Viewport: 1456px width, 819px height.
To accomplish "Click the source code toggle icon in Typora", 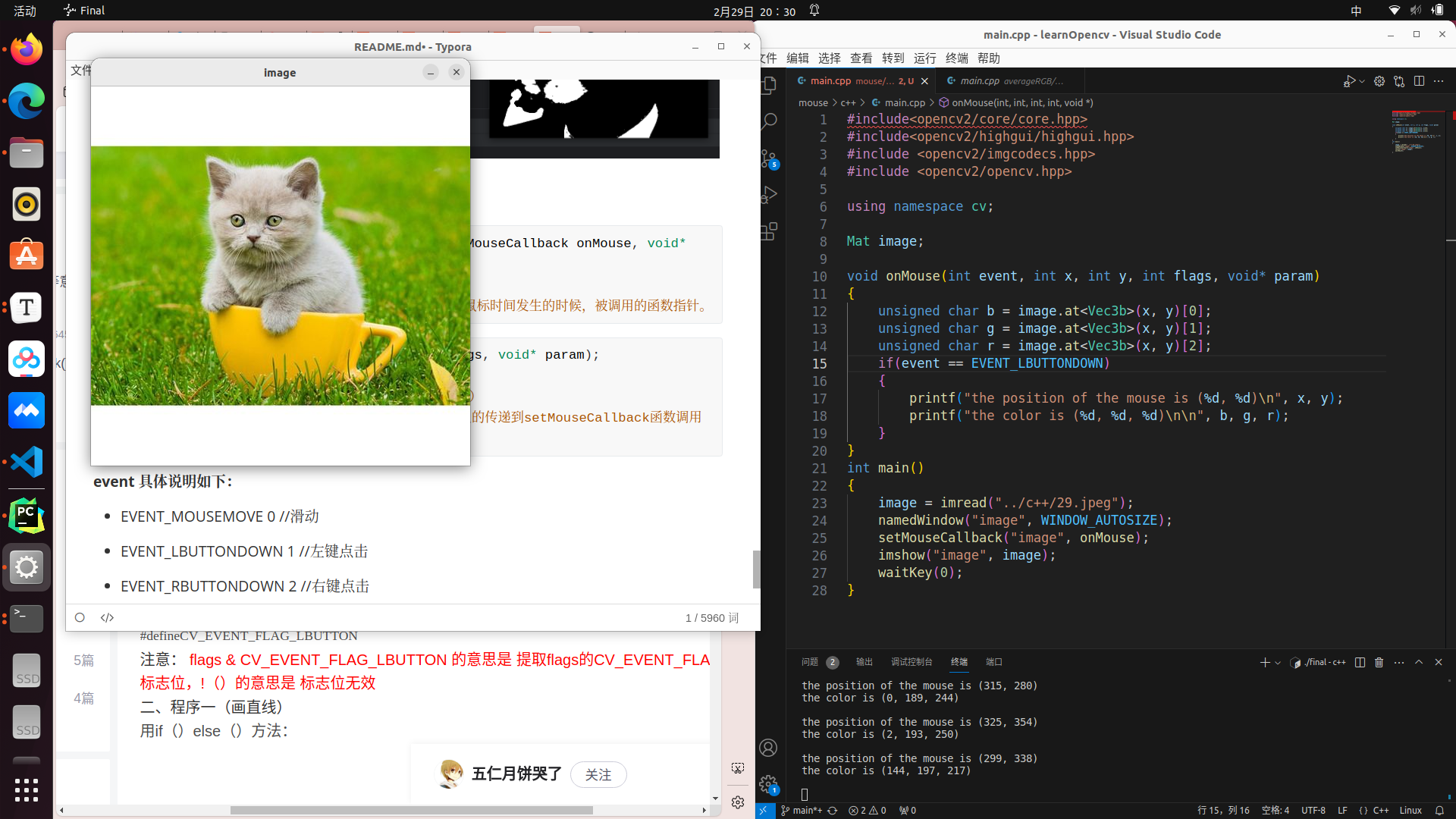I will click(x=106, y=617).
